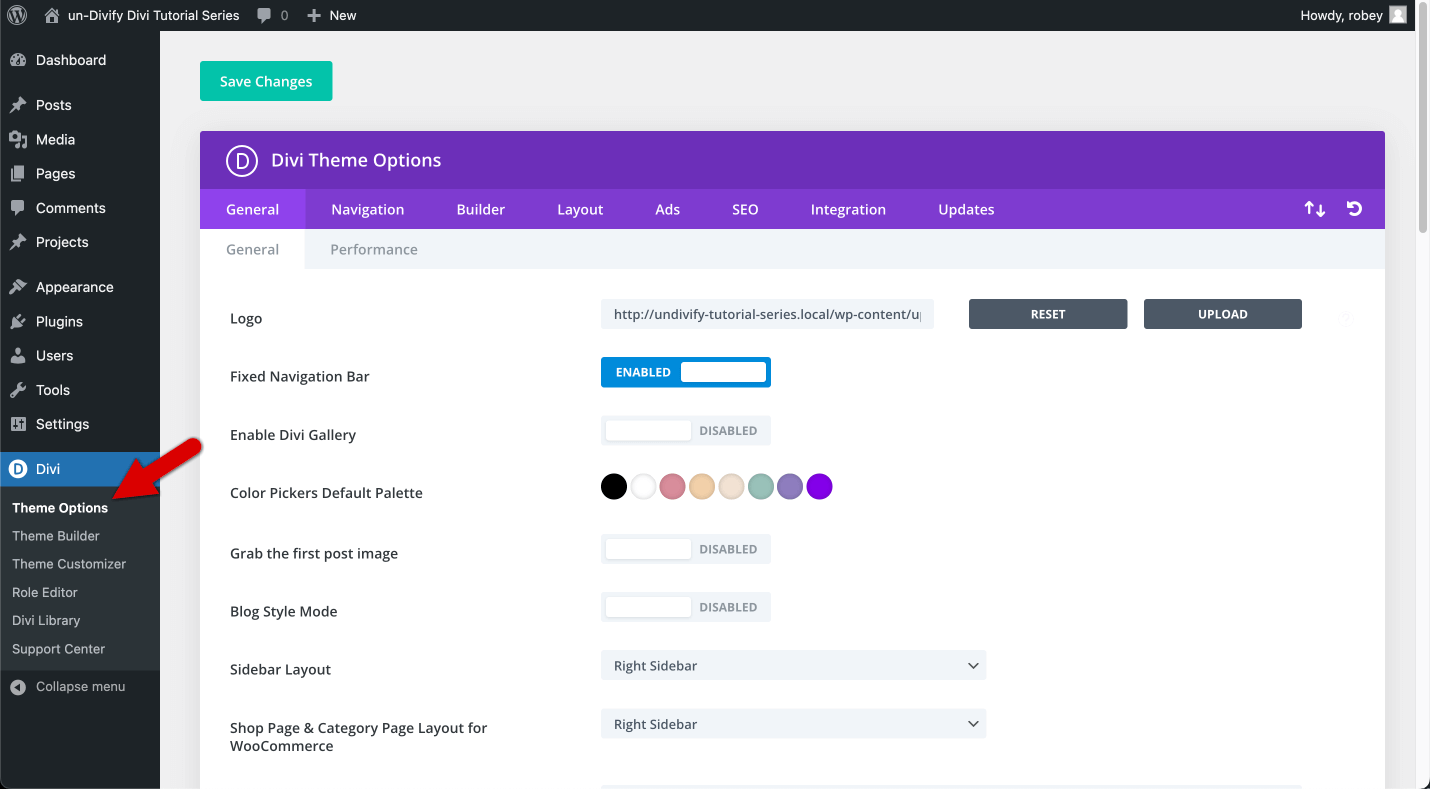Open the Theme Builder link
The height and width of the screenshot is (789, 1430).
tap(56, 536)
